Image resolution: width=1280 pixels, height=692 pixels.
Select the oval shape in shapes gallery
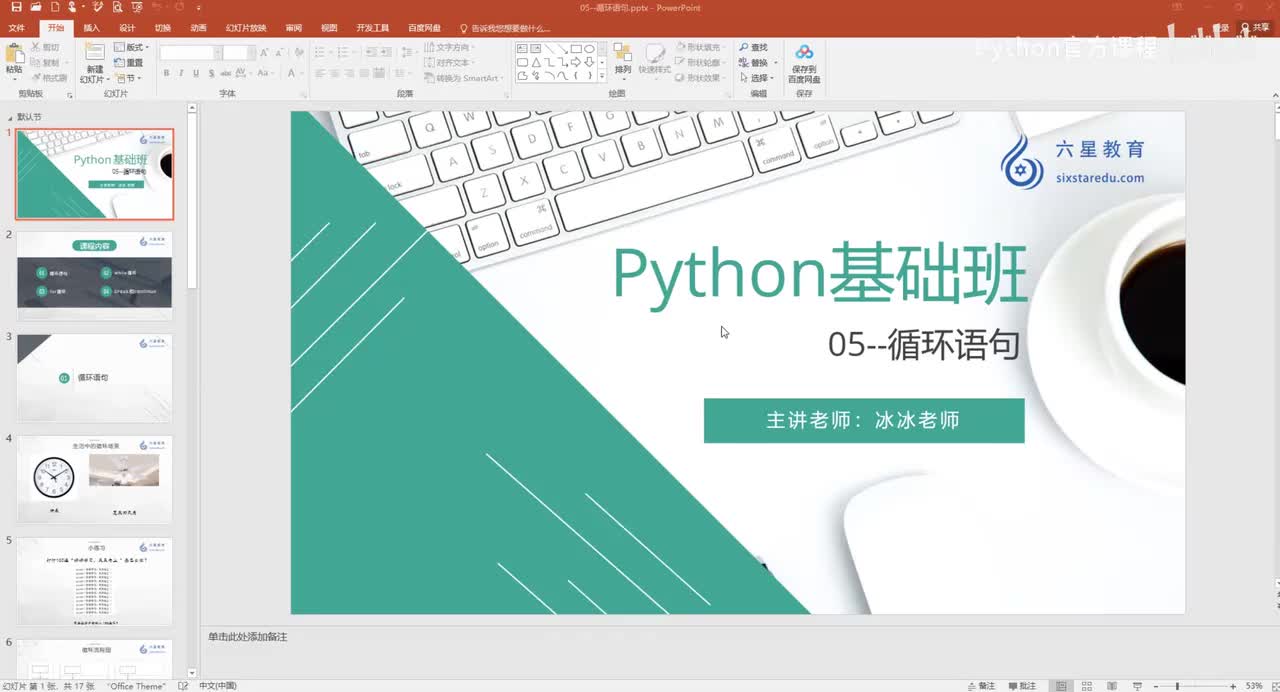click(590, 48)
